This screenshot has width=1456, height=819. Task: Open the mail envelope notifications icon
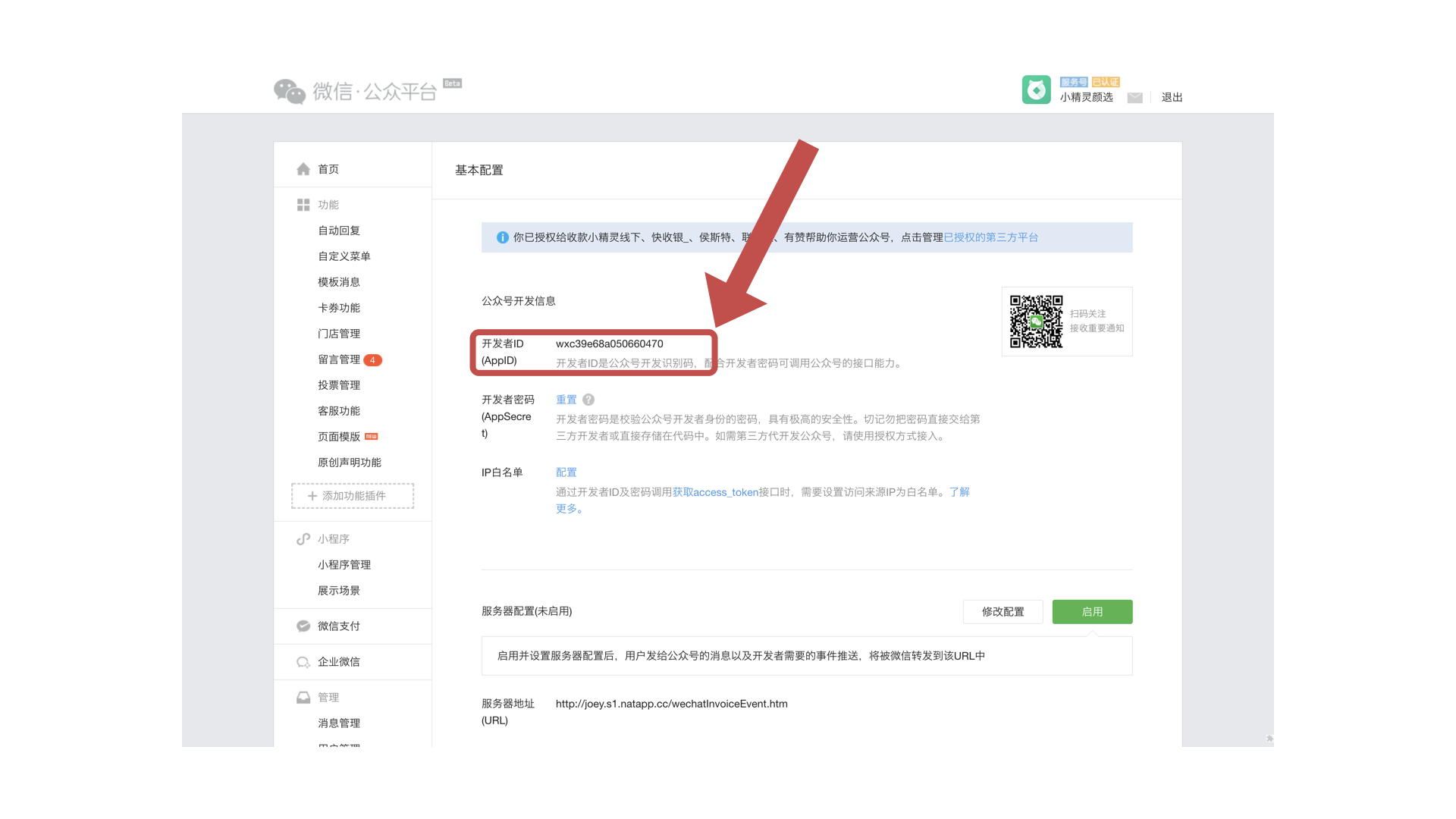(1134, 98)
